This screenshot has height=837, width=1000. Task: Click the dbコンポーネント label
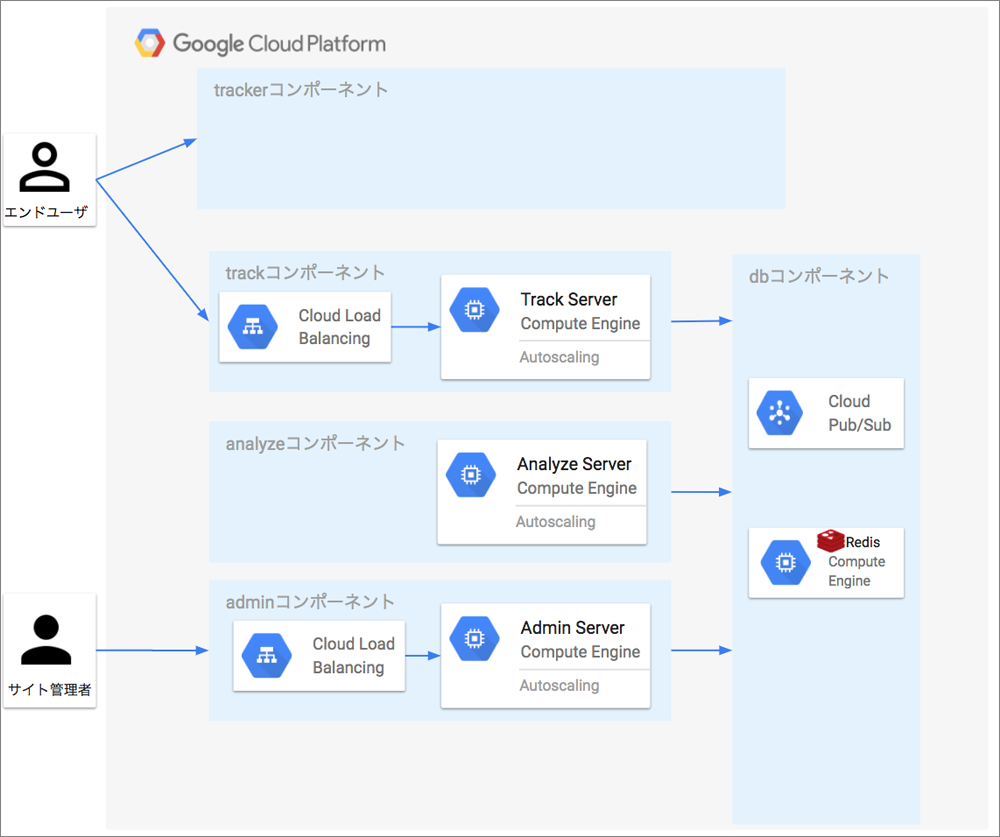tap(818, 276)
